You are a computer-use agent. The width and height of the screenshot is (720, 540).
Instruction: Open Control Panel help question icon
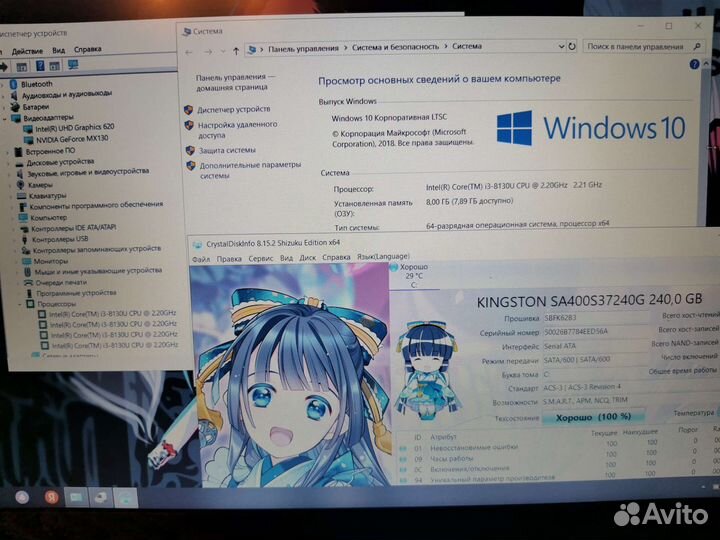tap(694, 64)
